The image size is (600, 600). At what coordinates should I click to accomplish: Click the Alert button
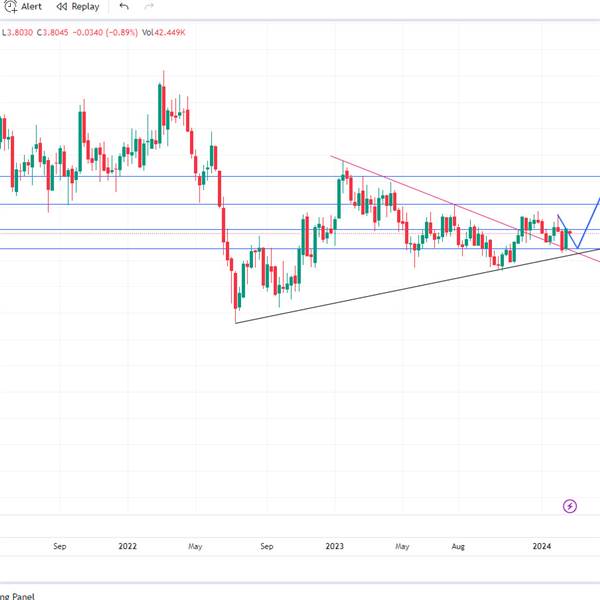(x=23, y=7)
